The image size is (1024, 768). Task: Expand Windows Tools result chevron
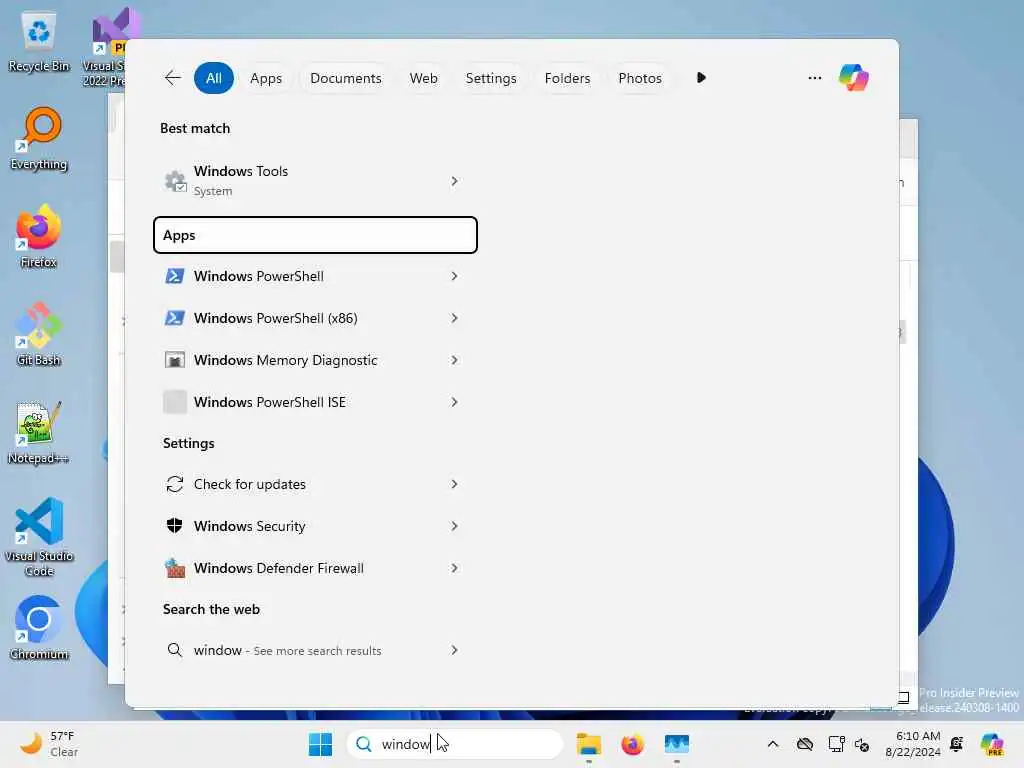tap(455, 181)
